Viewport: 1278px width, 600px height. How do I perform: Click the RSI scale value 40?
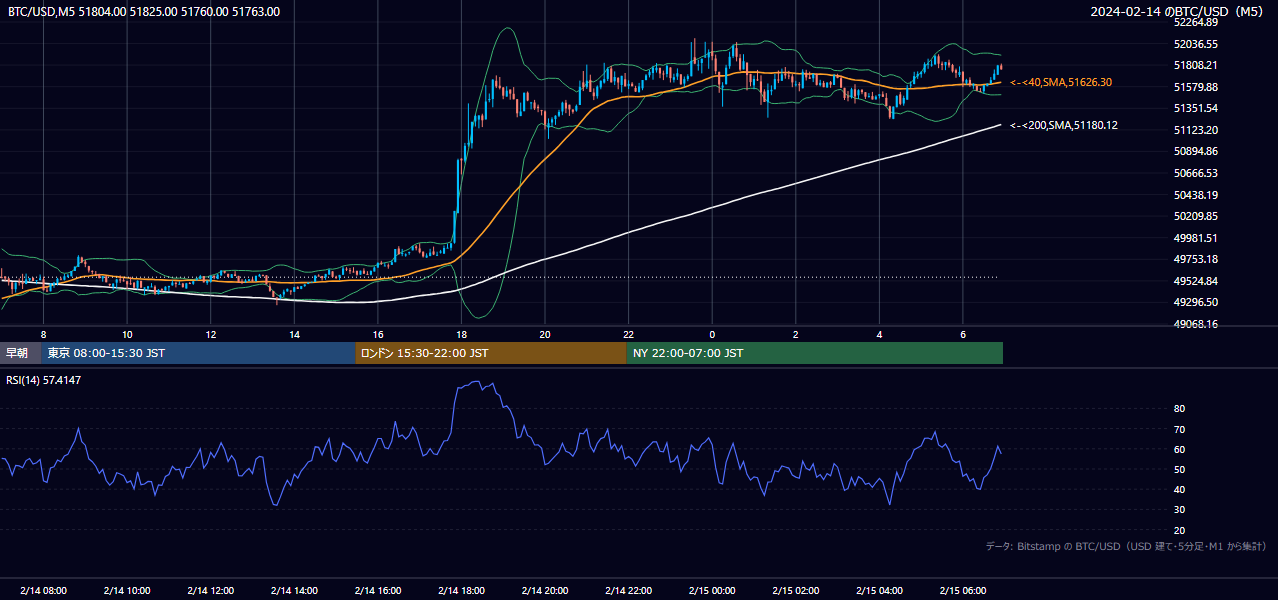tap(1179, 489)
